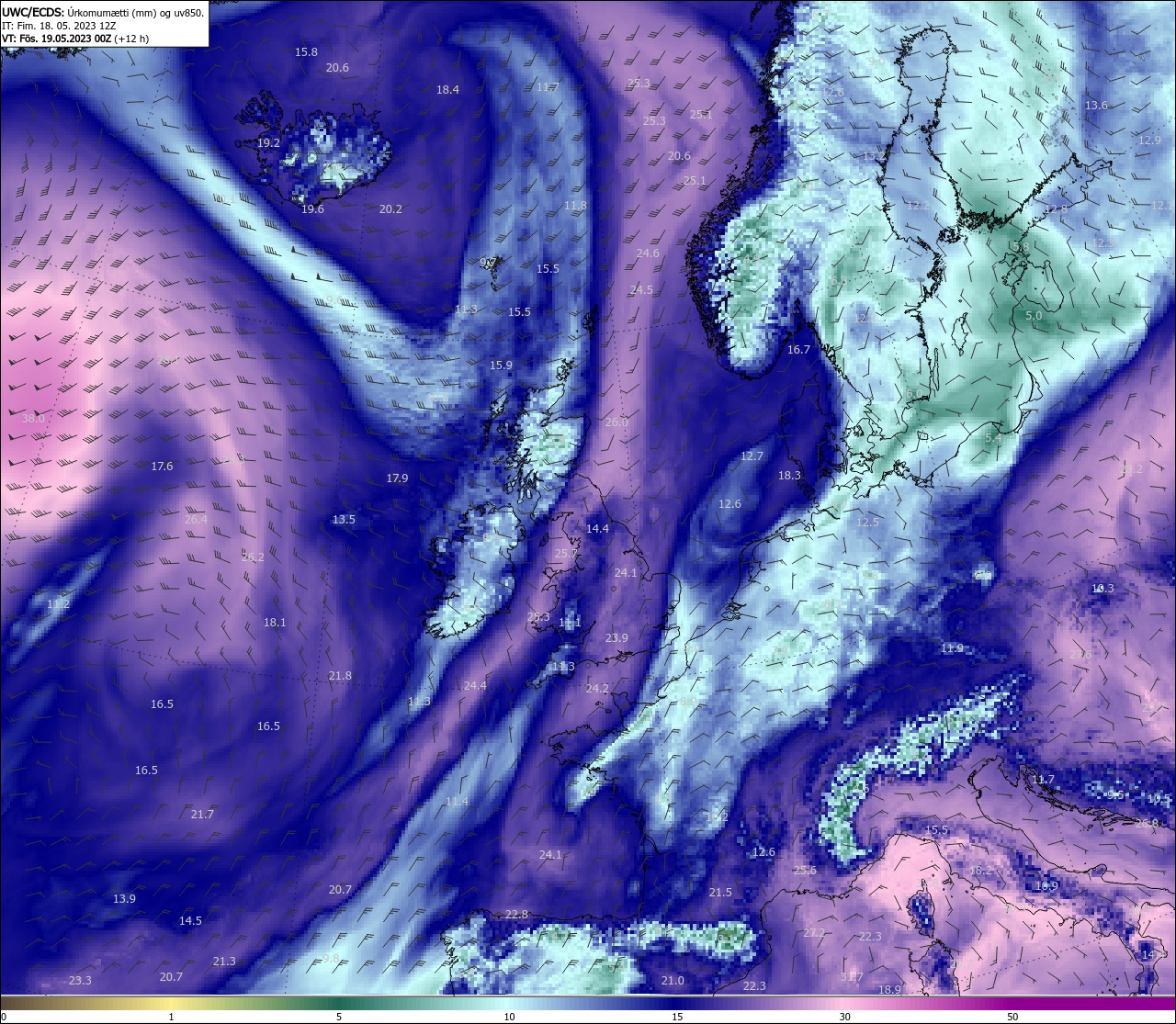Click the 11.8 value label

point(575,206)
